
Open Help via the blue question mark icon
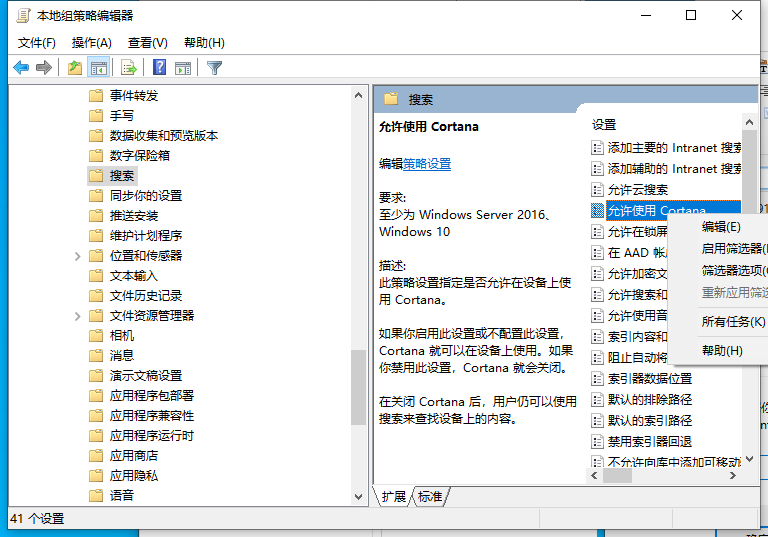159,68
